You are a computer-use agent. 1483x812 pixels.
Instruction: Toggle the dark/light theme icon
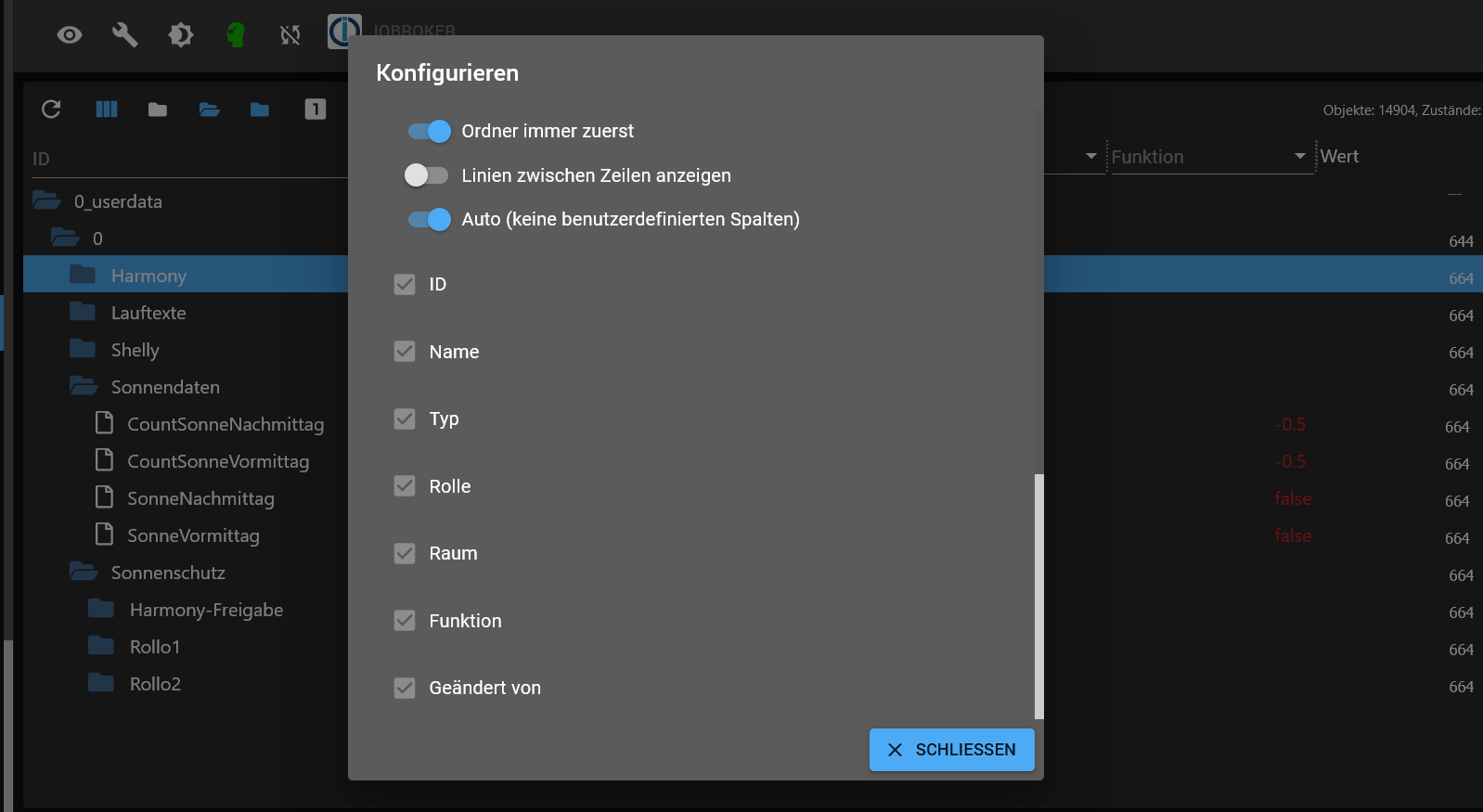click(180, 35)
